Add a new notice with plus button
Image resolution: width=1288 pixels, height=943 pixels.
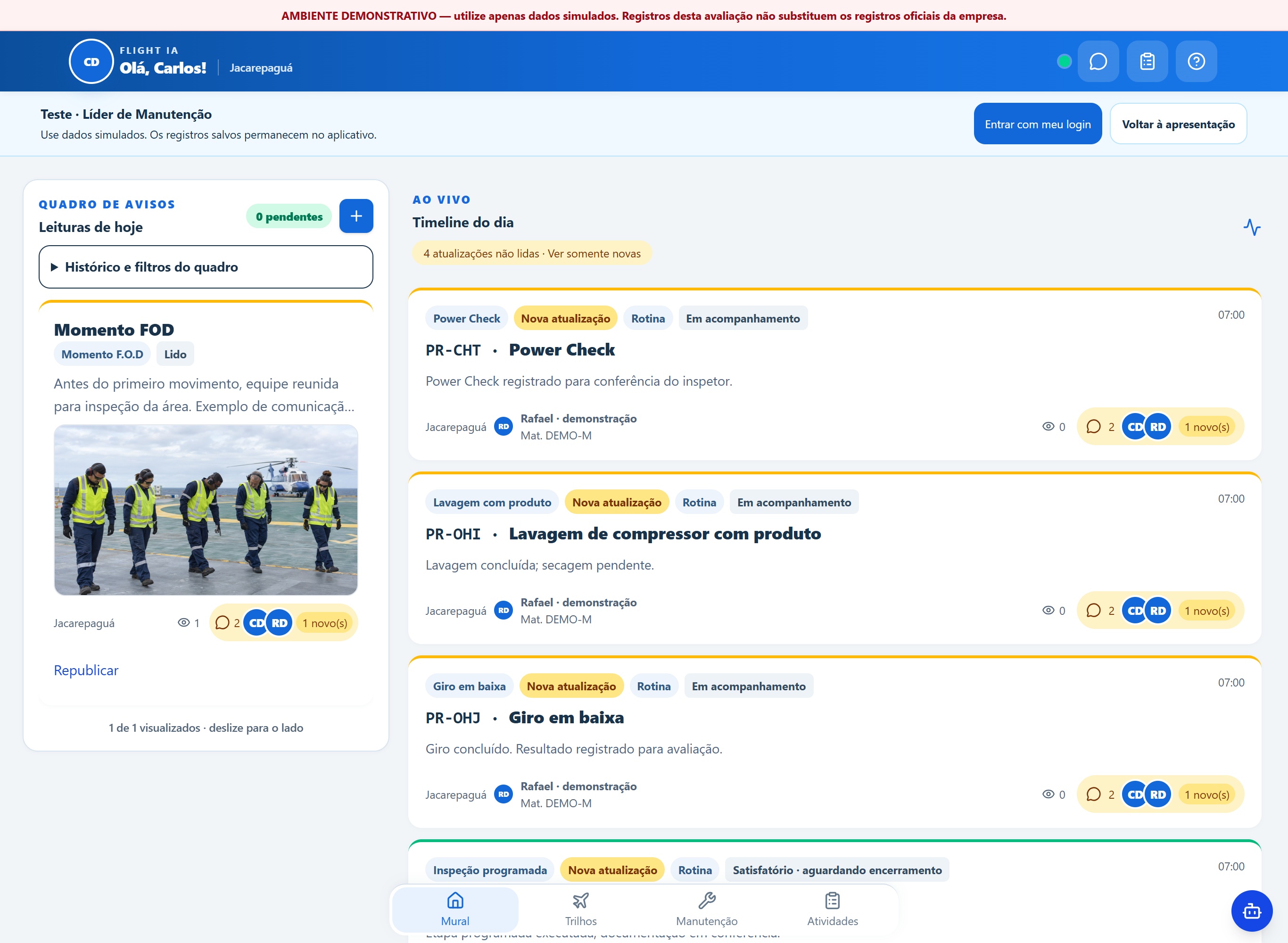[x=356, y=216]
